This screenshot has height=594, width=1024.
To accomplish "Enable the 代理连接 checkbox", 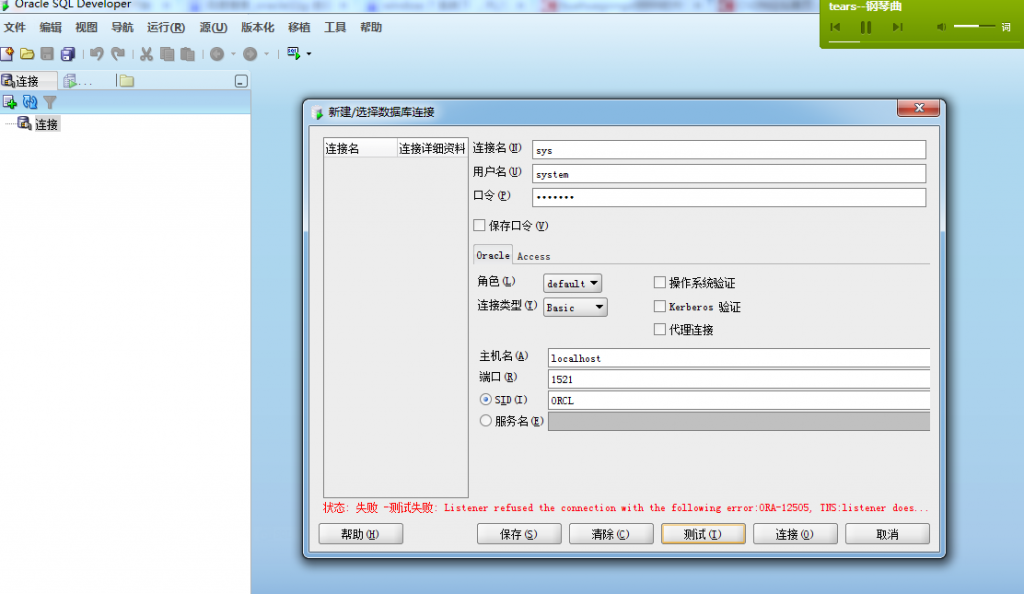I will click(x=660, y=329).
